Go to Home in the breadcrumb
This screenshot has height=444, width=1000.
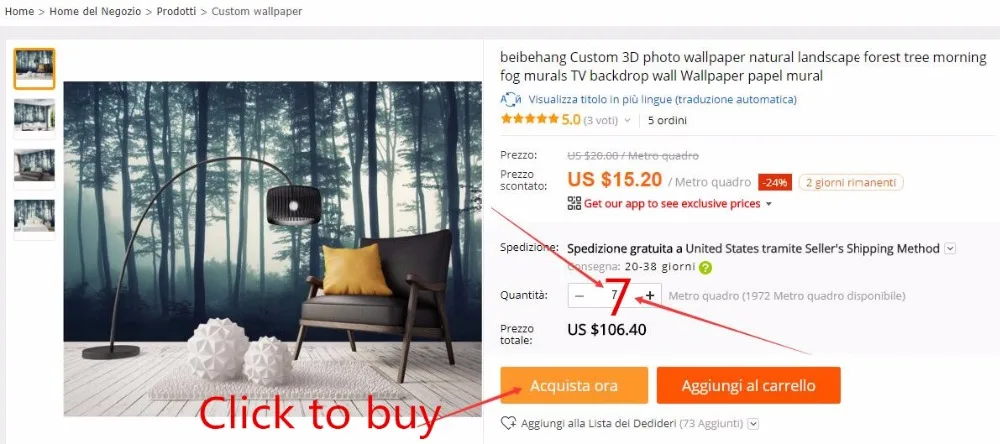[19, 11]
